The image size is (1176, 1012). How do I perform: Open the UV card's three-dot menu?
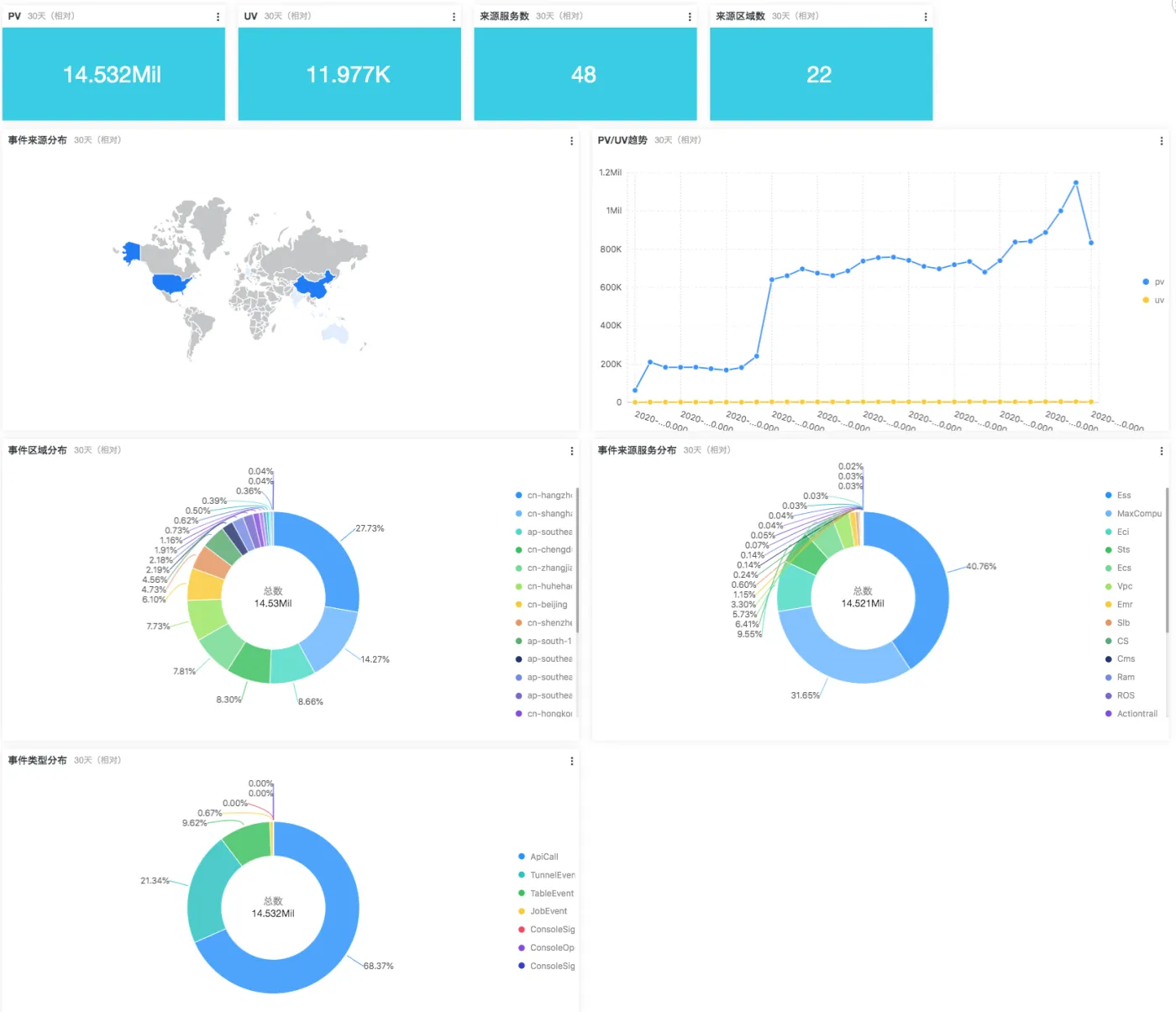[454, 17]
